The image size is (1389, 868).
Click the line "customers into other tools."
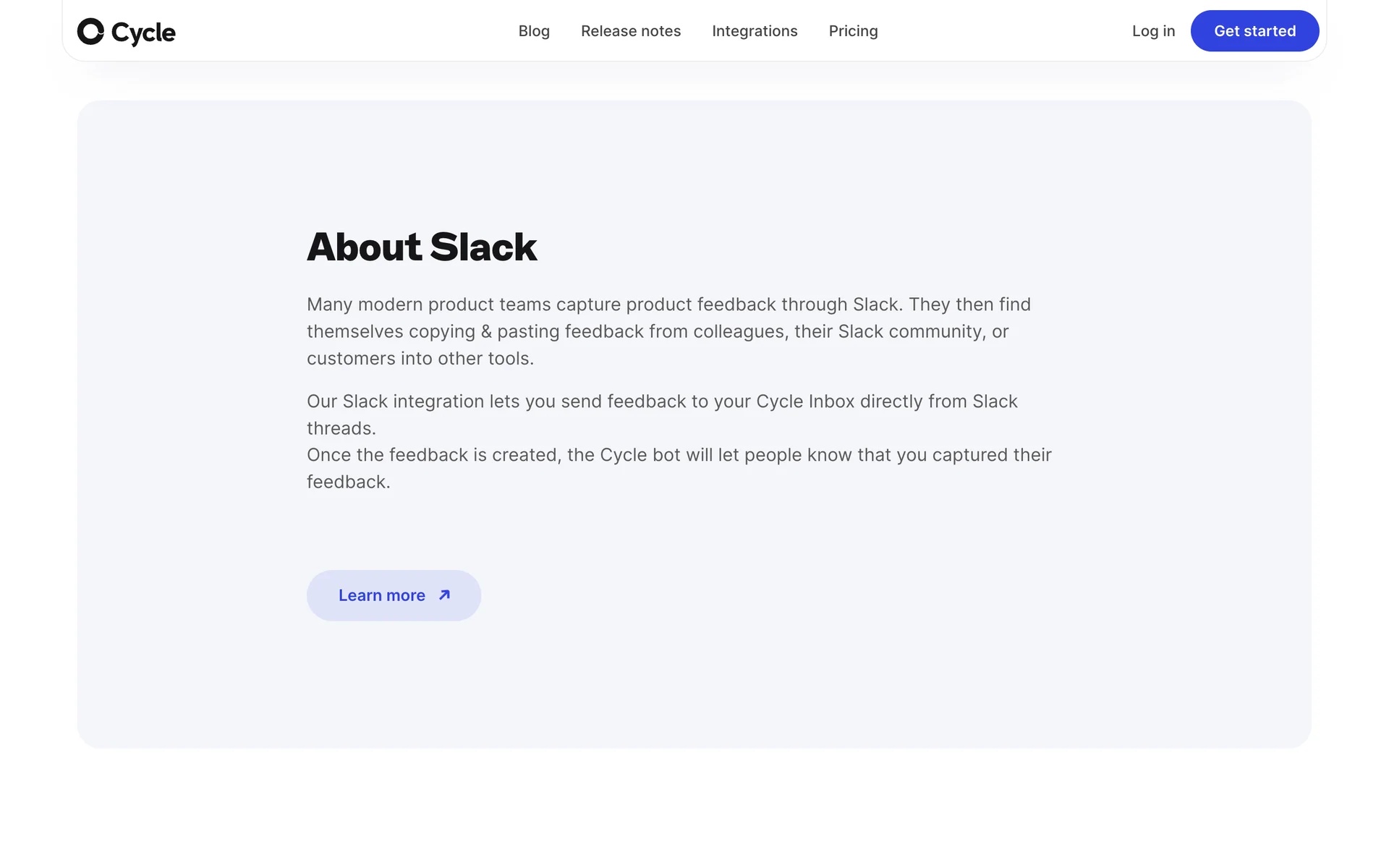420,359
